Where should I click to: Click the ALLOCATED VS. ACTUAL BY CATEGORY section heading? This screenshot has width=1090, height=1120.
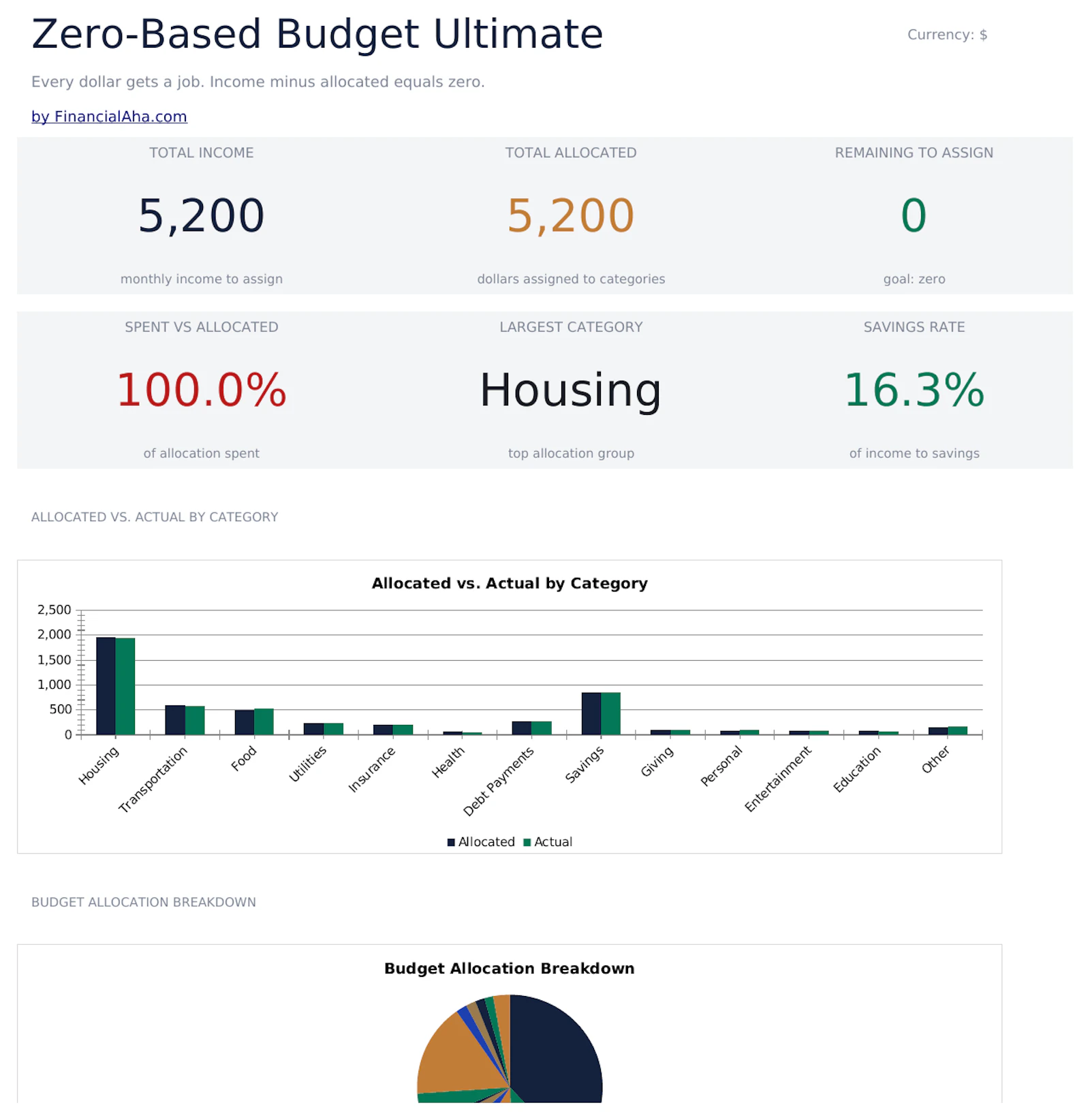pyautogui.click(x=155, y=517)
